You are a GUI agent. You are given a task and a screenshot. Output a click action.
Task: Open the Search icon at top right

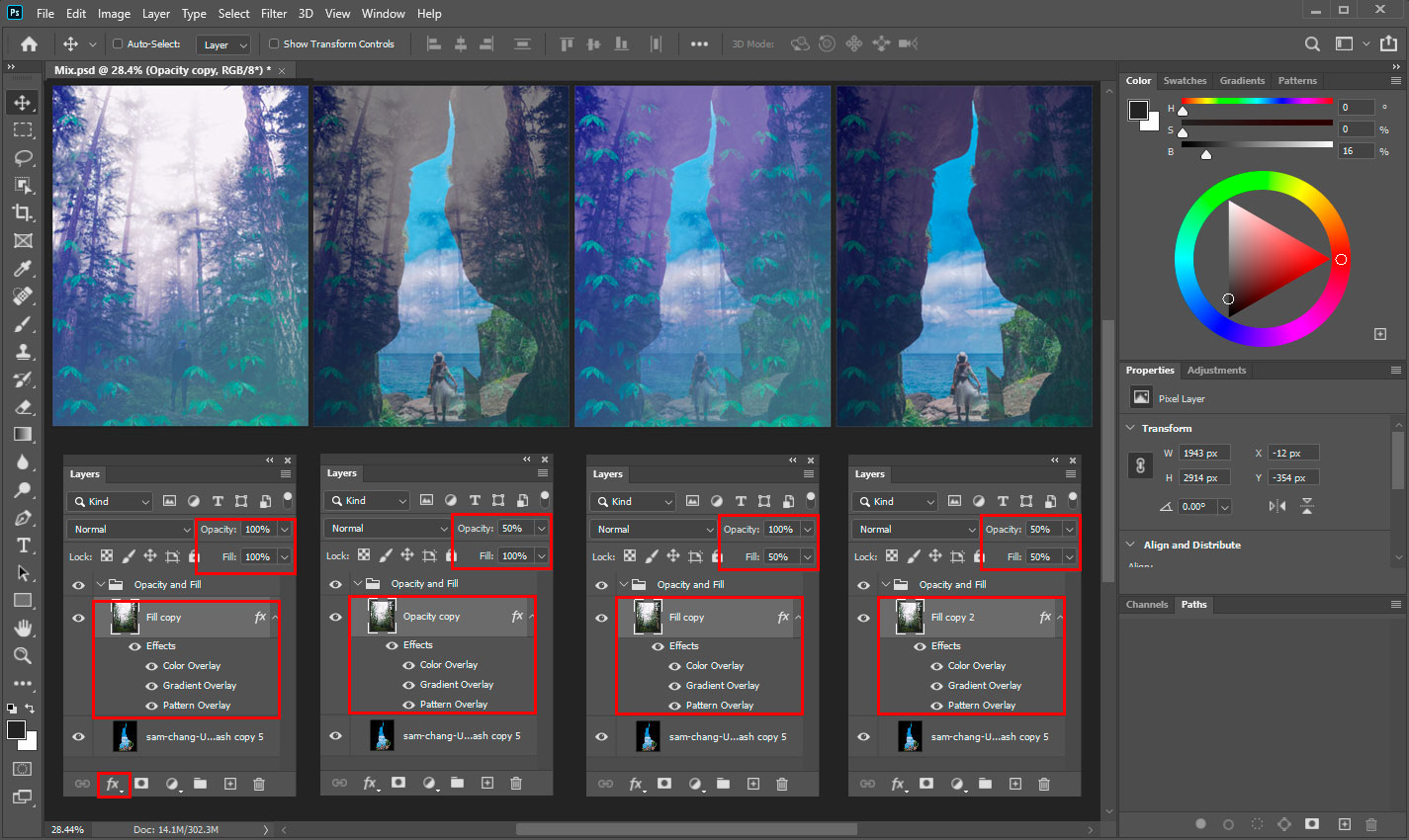(1312, 44)
